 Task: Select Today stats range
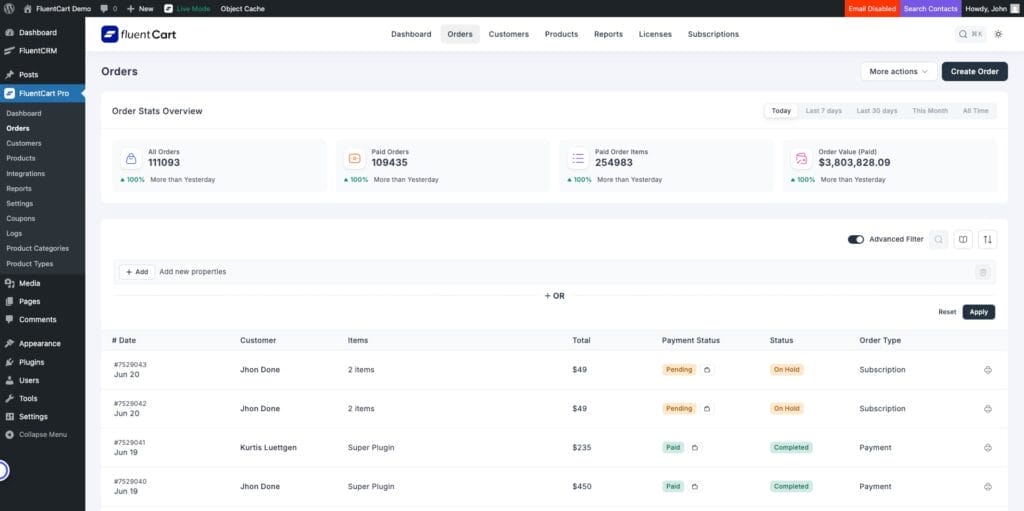point(781,111)
